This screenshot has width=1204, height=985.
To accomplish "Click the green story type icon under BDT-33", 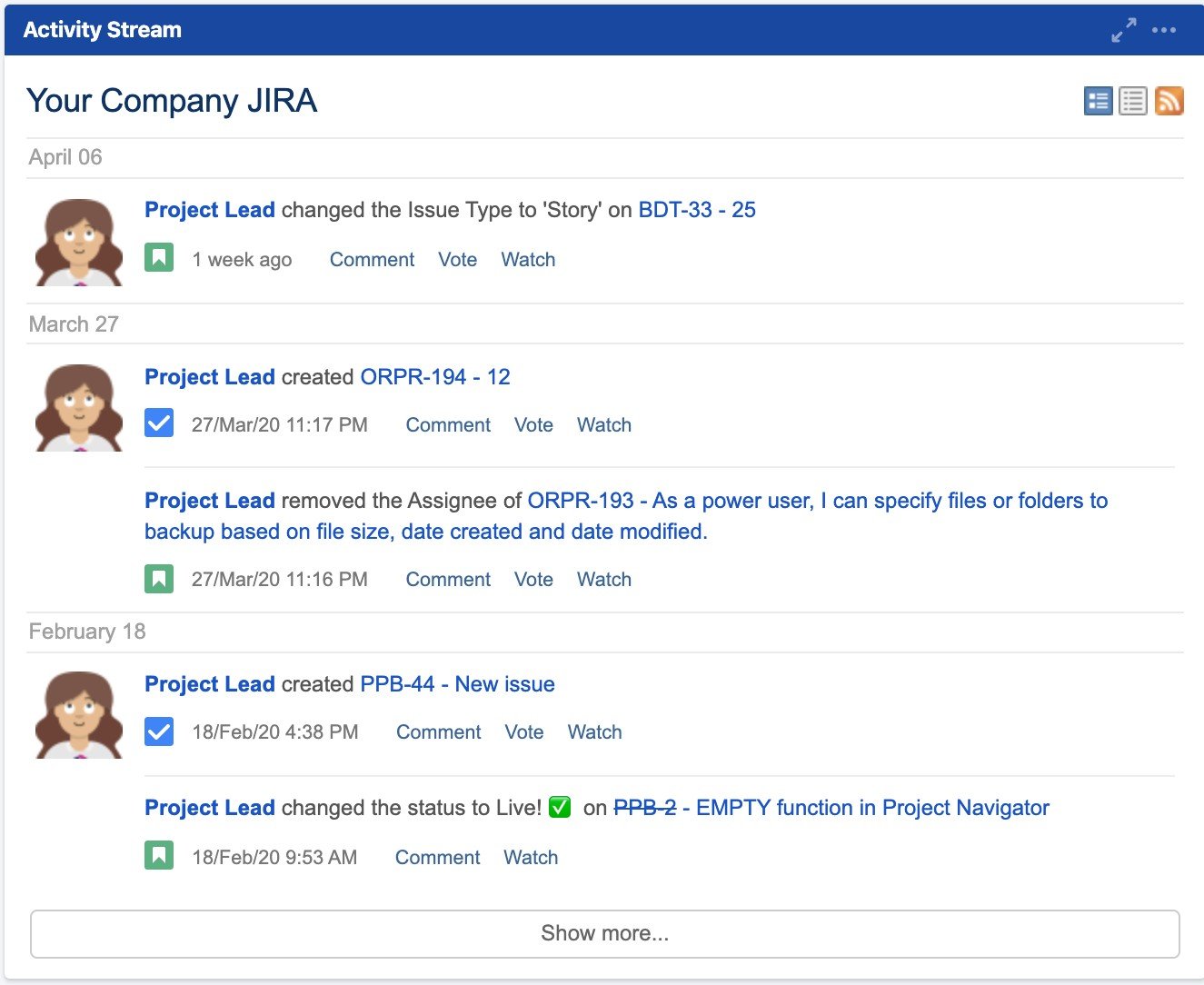I will 159,258.
